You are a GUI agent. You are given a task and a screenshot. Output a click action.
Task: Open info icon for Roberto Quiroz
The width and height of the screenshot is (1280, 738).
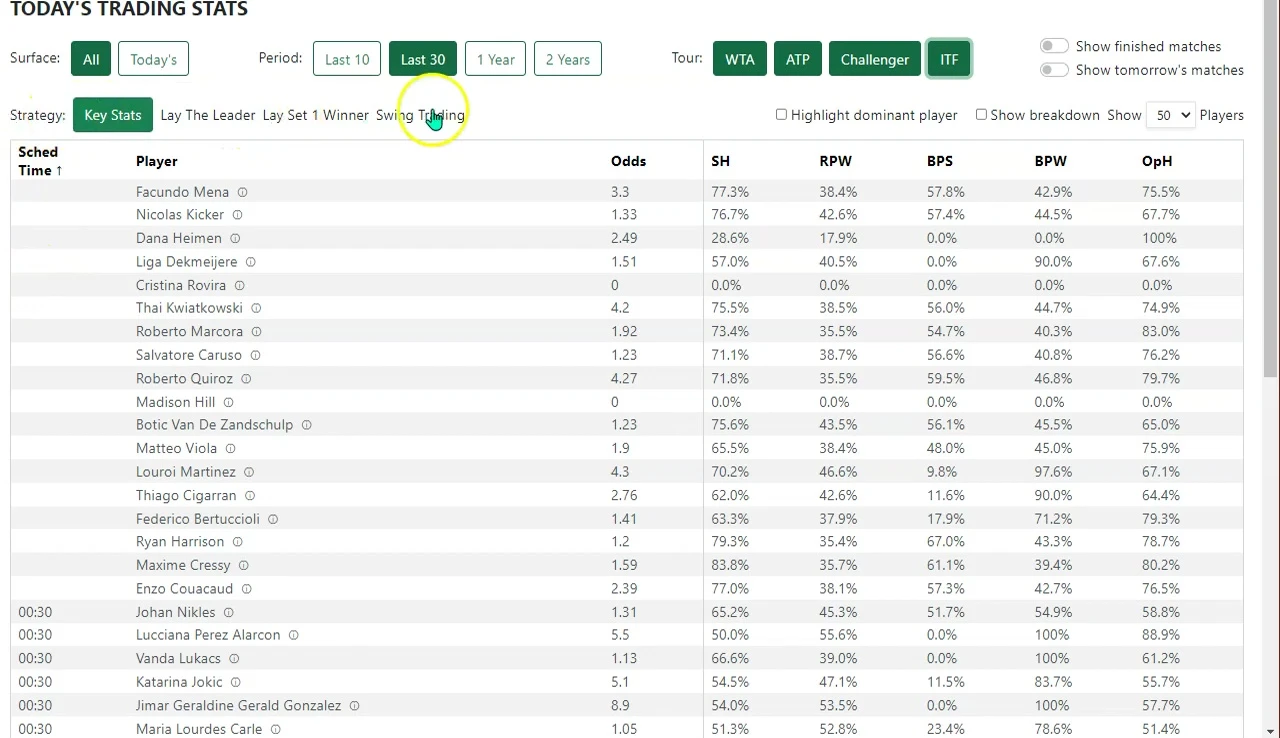tap(246, 379)
